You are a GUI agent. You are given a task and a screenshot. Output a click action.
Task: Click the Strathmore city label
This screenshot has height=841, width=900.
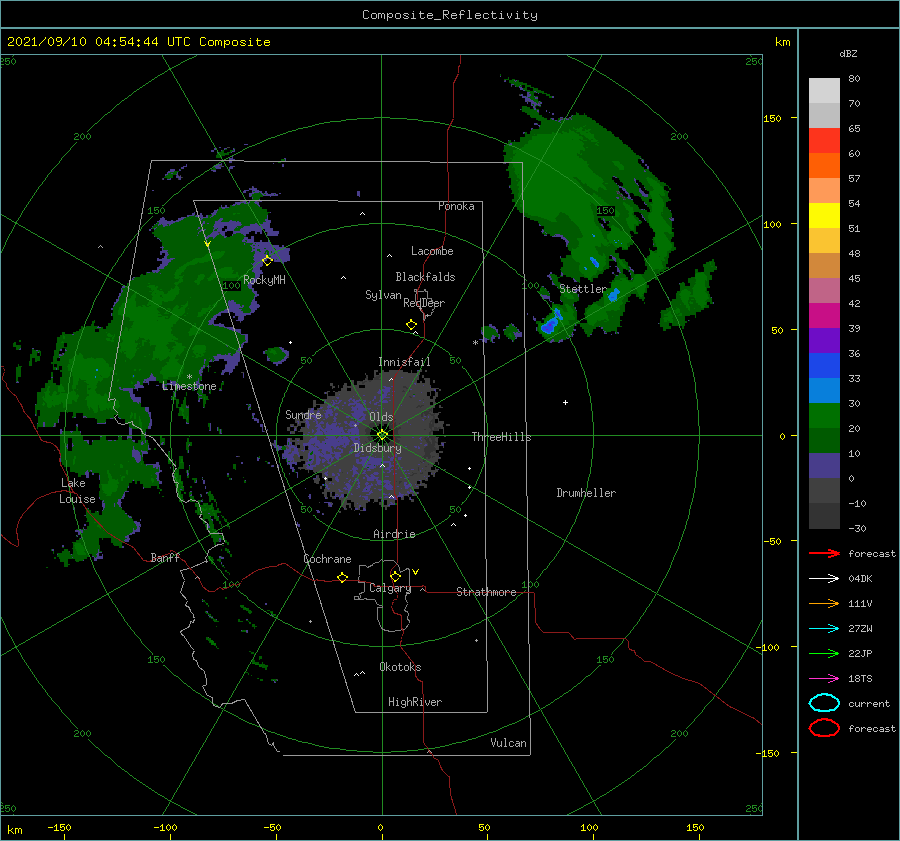486,592
